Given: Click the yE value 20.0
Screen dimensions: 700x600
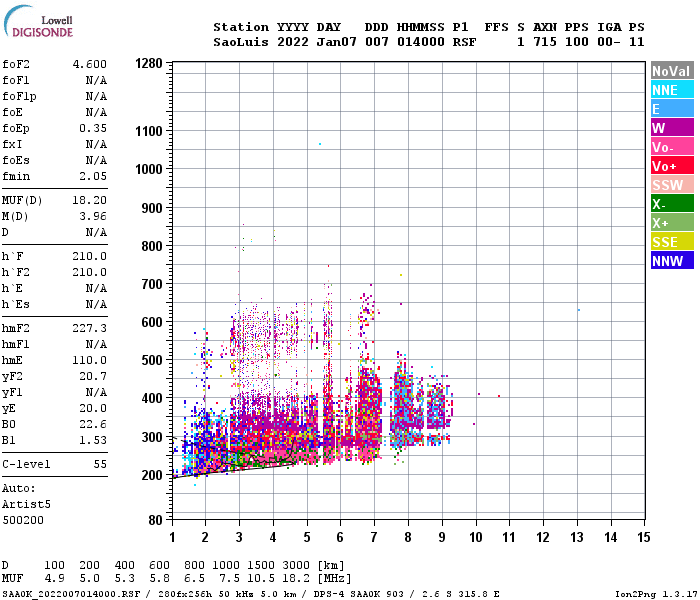Looking at the screenshot, I should click(93, 408).
